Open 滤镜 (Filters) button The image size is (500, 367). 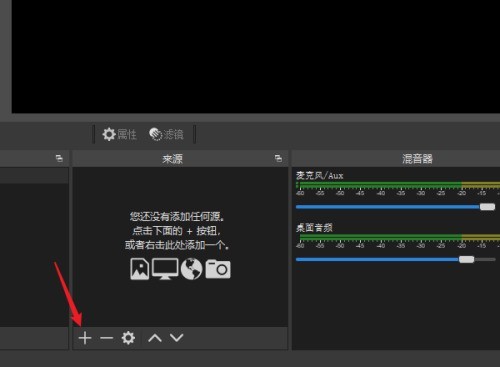tap(166, 134)
